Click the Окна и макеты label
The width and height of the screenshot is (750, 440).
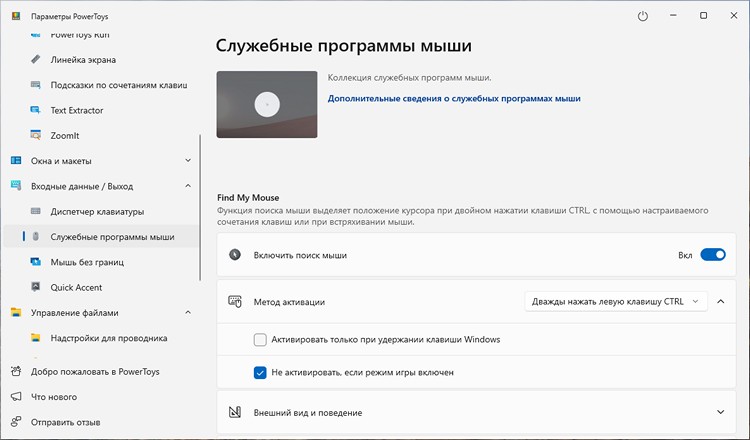coord(61,161)
